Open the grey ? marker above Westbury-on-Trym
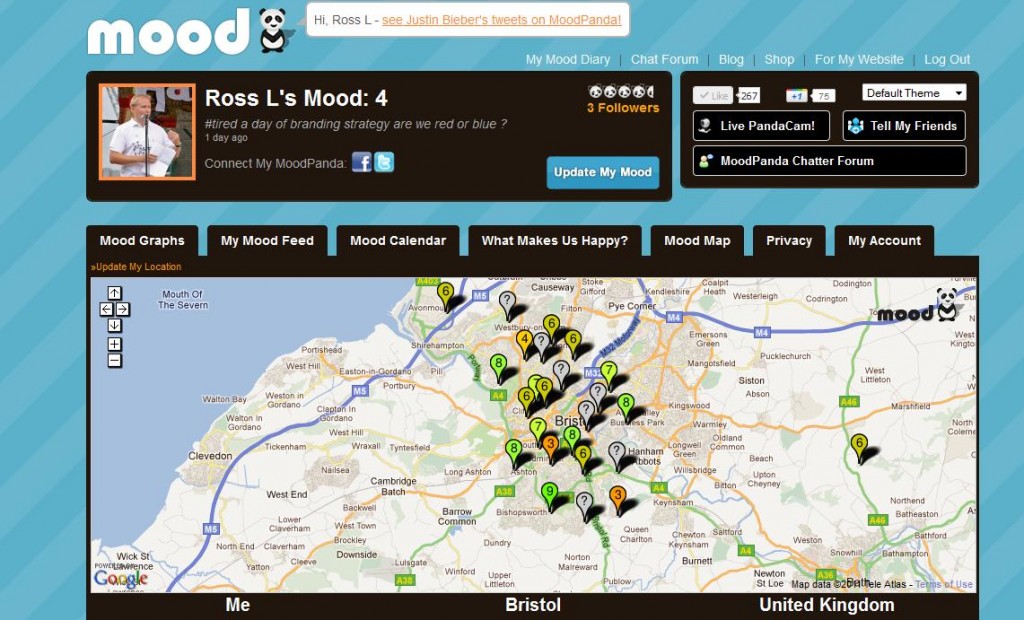Screen dimensions: 1024x620 pos(507,304)
